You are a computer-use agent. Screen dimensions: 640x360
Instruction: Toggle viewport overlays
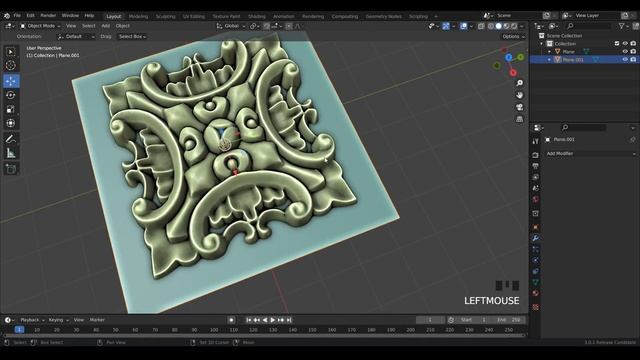[464, 26]
